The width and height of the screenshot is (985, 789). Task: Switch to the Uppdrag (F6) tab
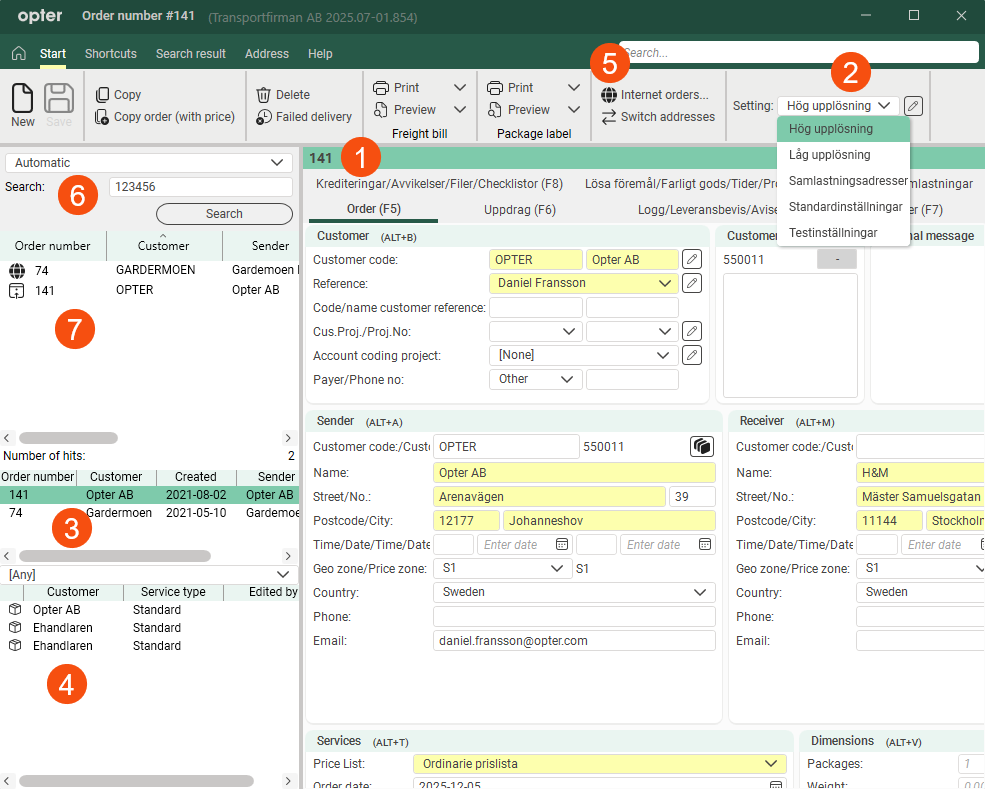pos(520,210)
